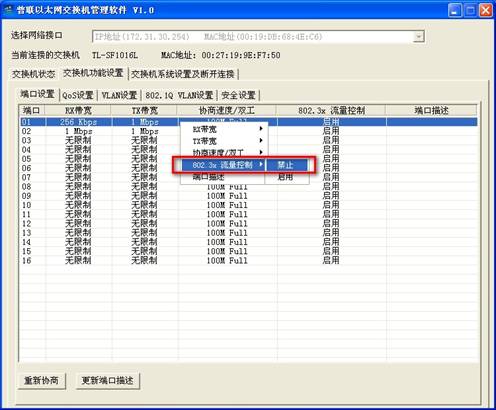Select port 12 row

pos(248,224)
